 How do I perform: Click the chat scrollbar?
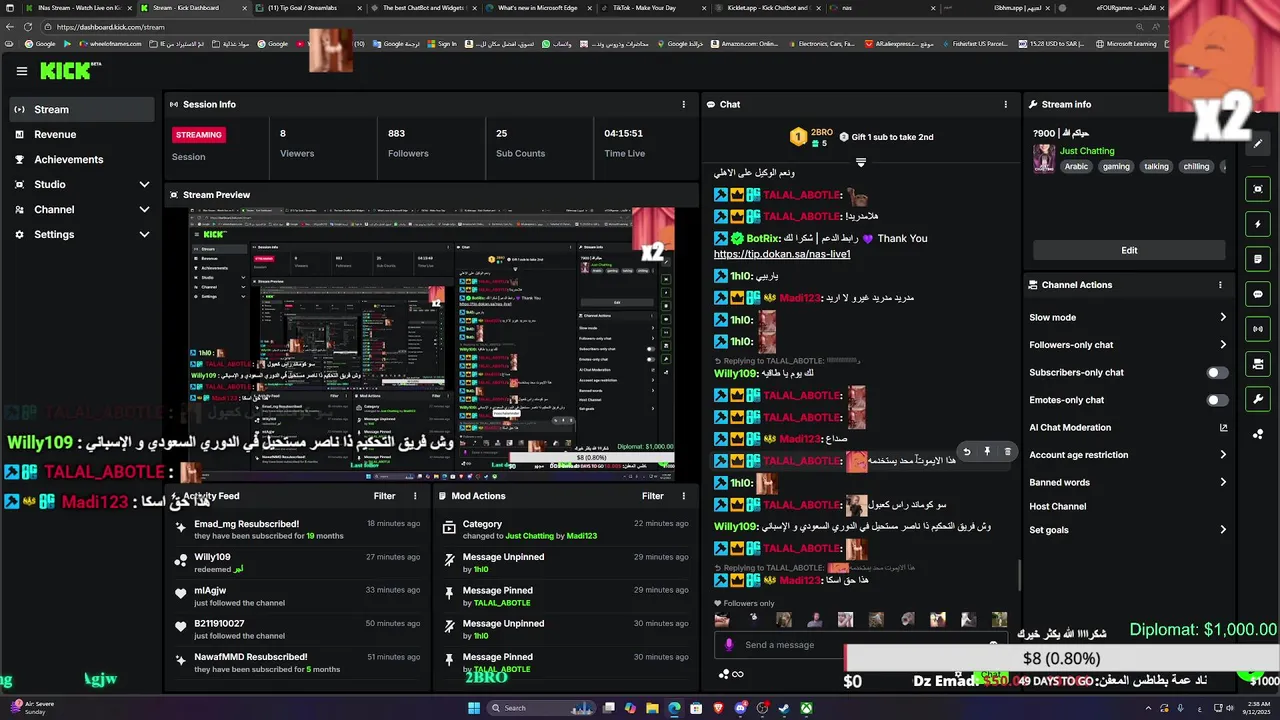pos(1019,575)
